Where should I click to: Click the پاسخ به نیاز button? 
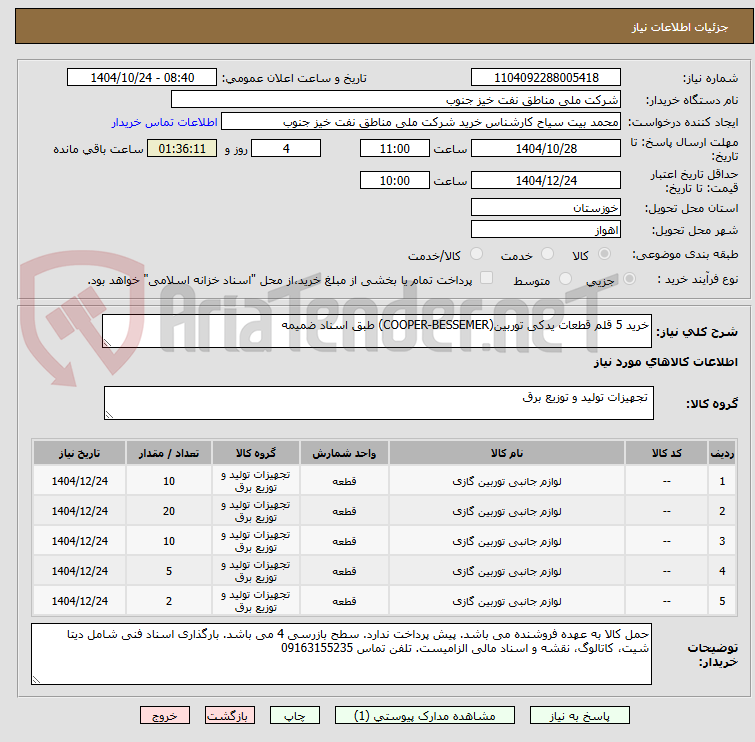(x=580, y=716)
